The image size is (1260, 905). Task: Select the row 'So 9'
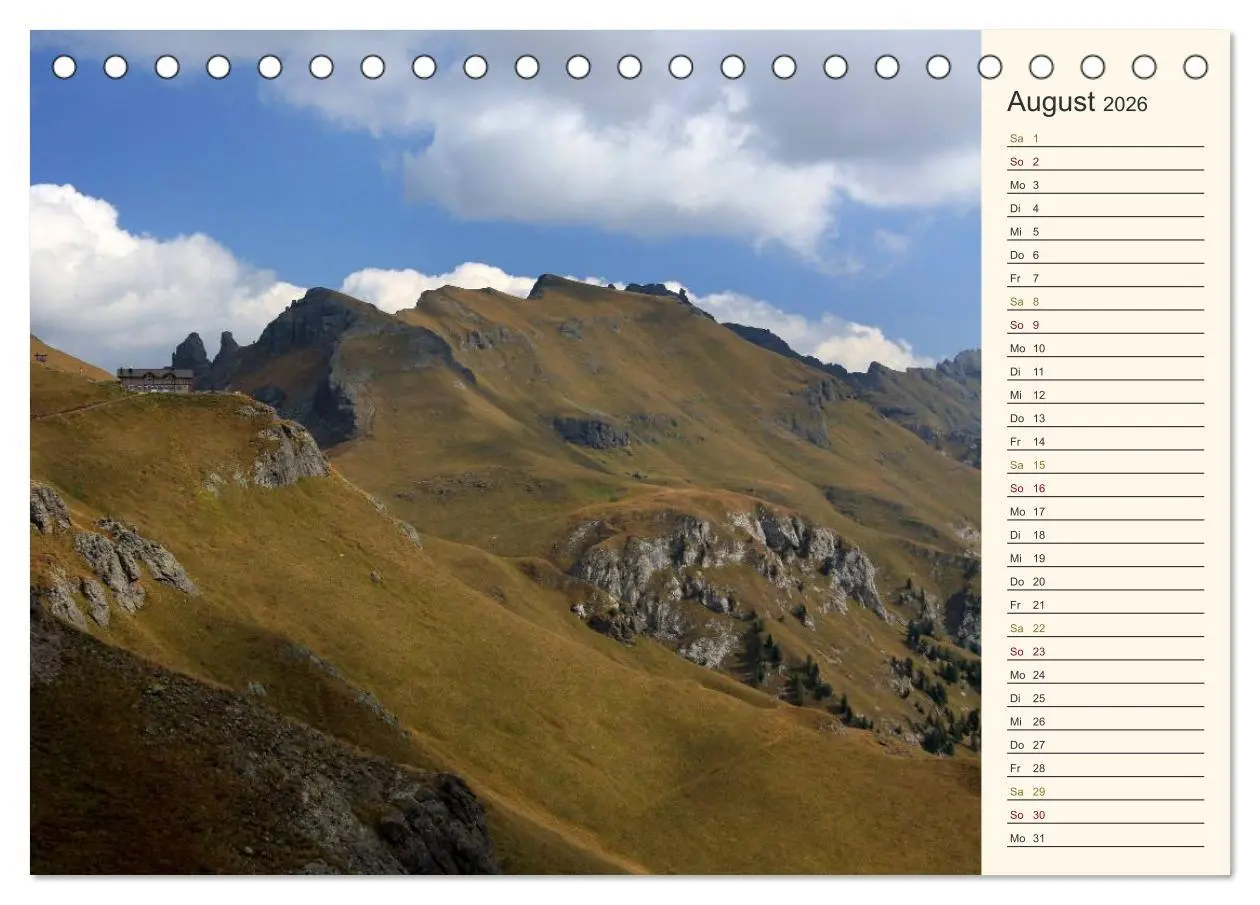click(1105, 325)
